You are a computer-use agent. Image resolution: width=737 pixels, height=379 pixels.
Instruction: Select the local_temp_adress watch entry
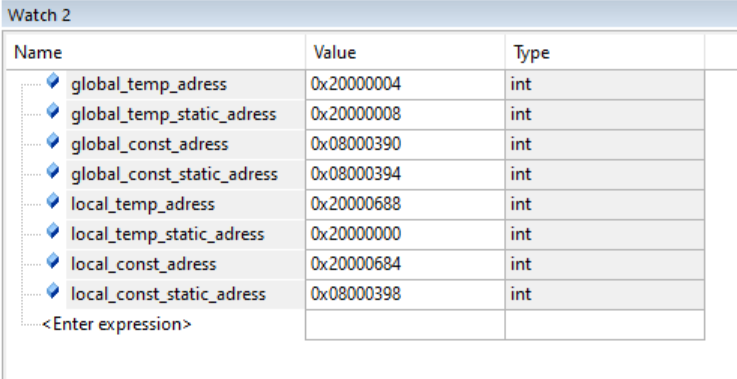(x=143, y=205)
